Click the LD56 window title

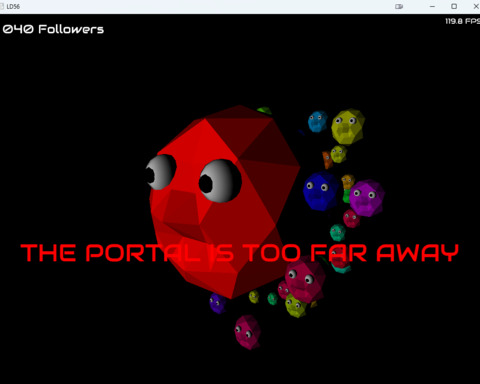[13, 6]
